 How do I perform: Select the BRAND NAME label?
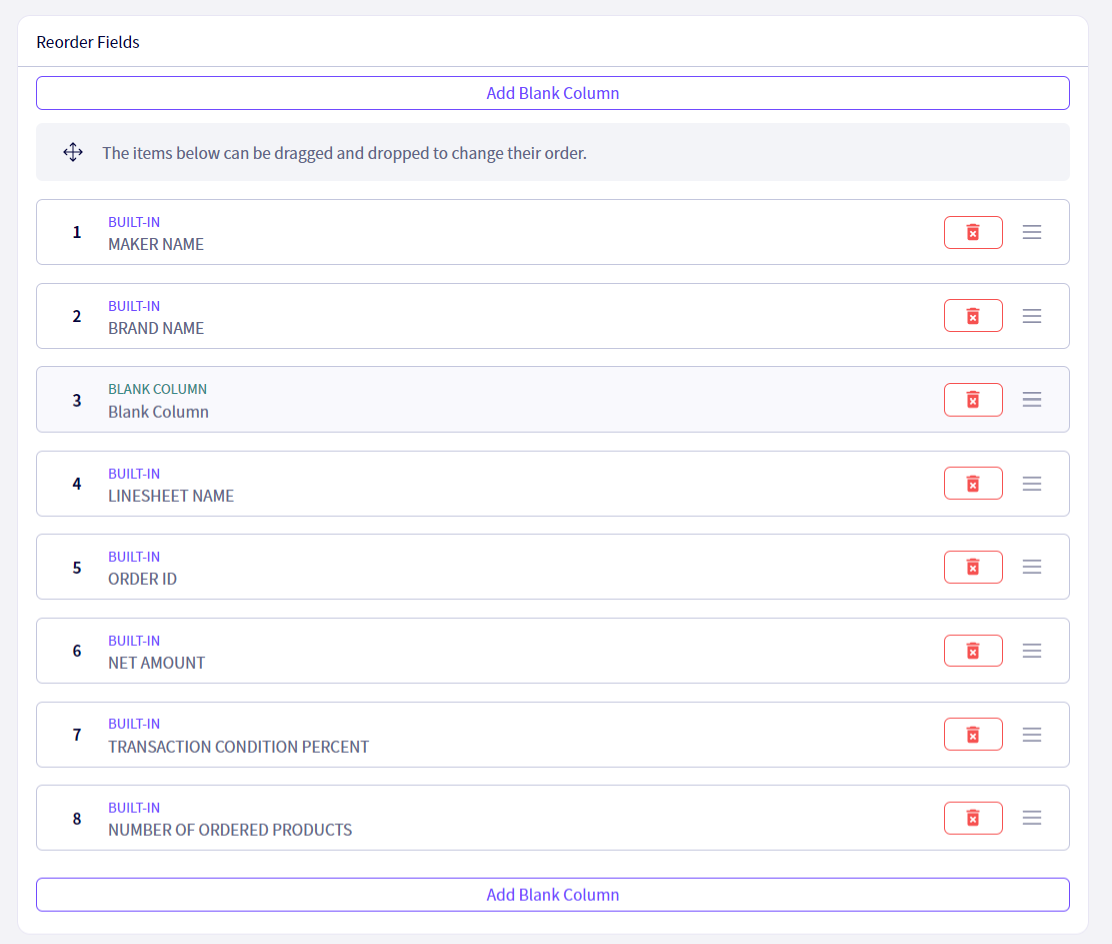click(156, 328)
